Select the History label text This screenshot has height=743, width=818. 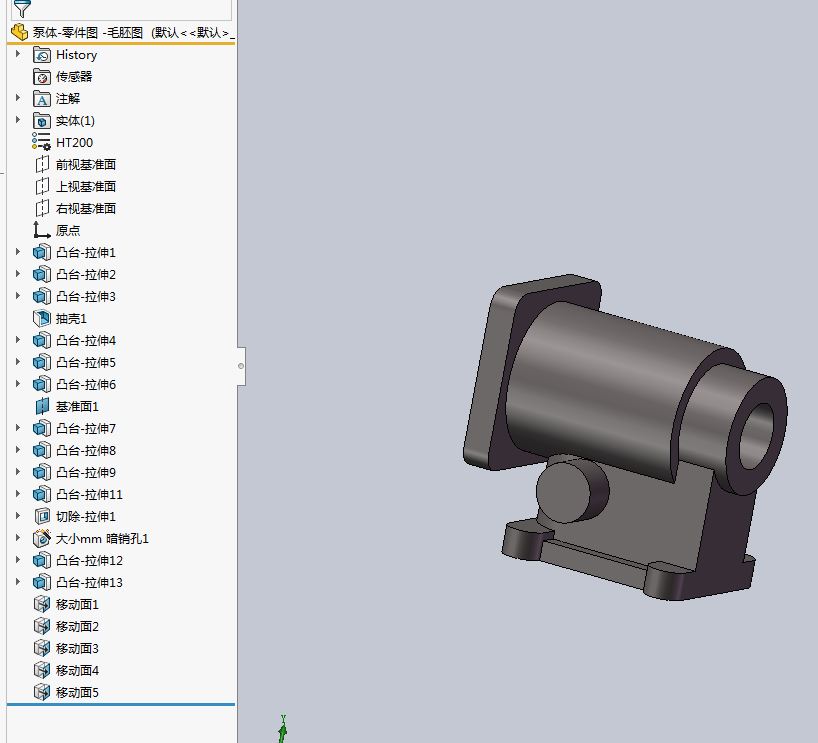[76, 55]
